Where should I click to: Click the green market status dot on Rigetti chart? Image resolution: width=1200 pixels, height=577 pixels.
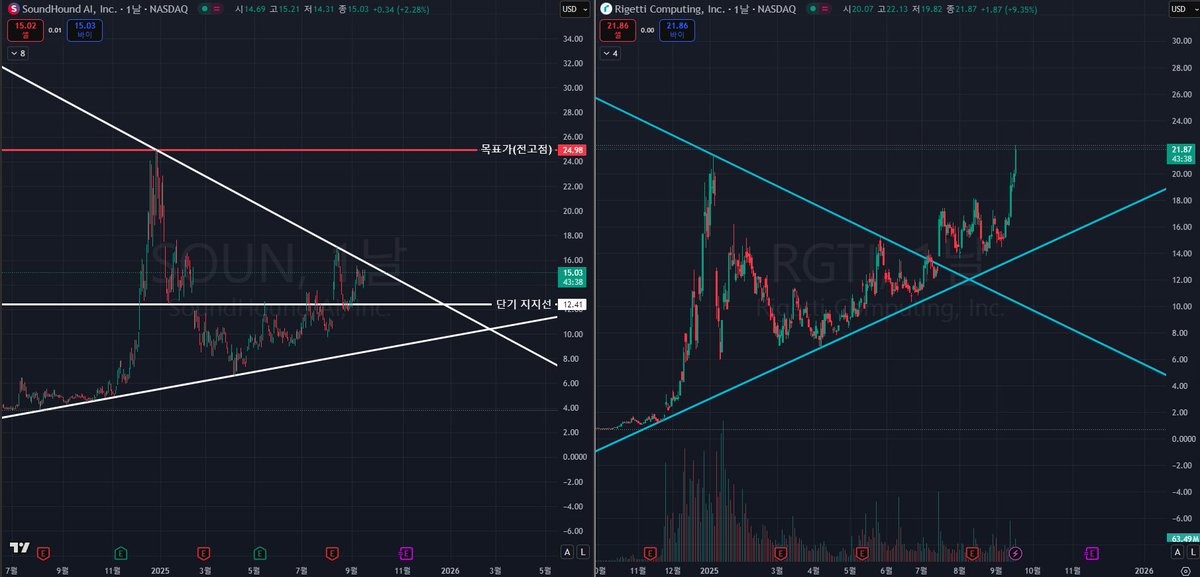(x=812, y=9)
